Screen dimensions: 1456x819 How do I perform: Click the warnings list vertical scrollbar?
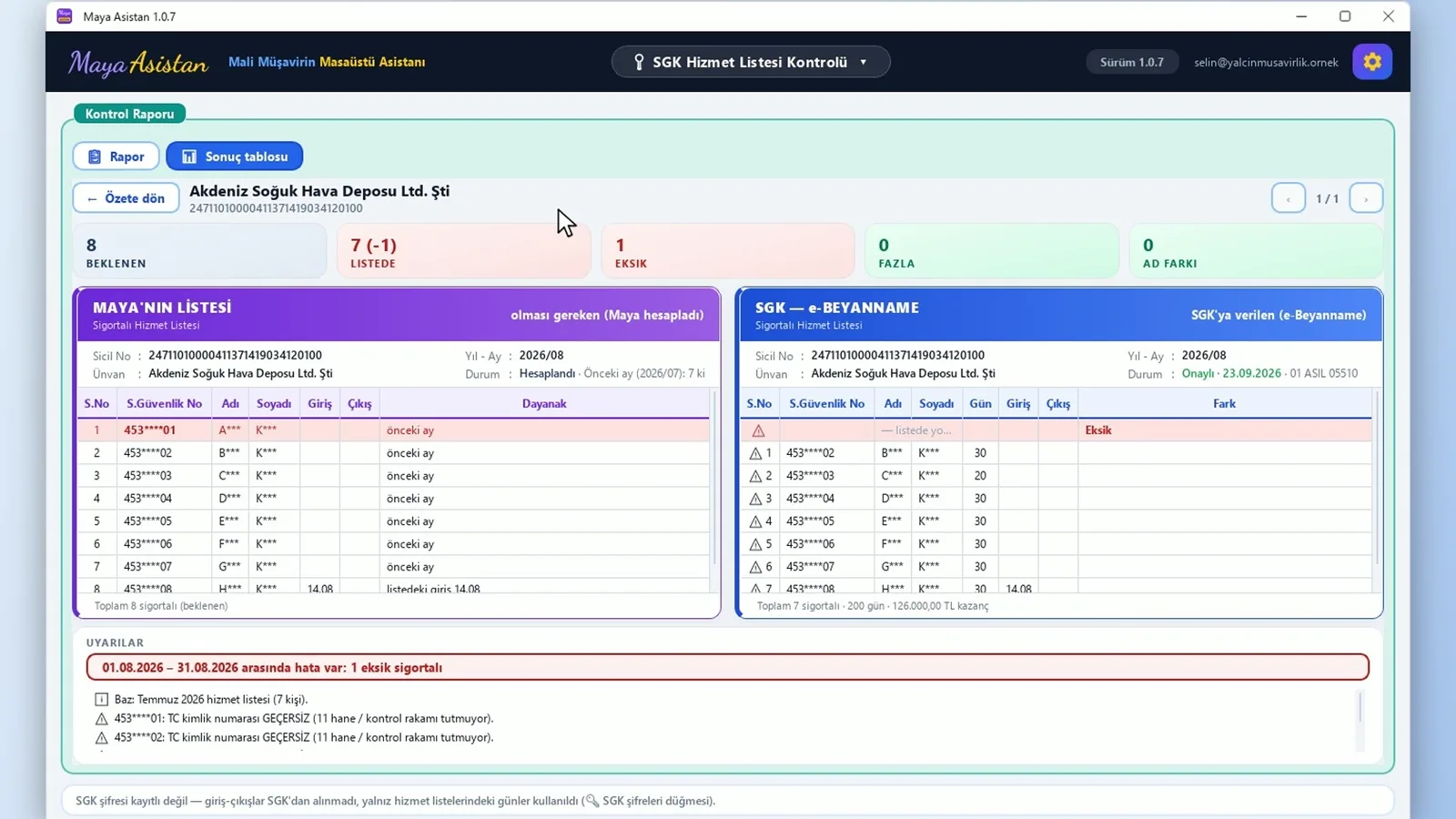click(x=1360, y=708)
